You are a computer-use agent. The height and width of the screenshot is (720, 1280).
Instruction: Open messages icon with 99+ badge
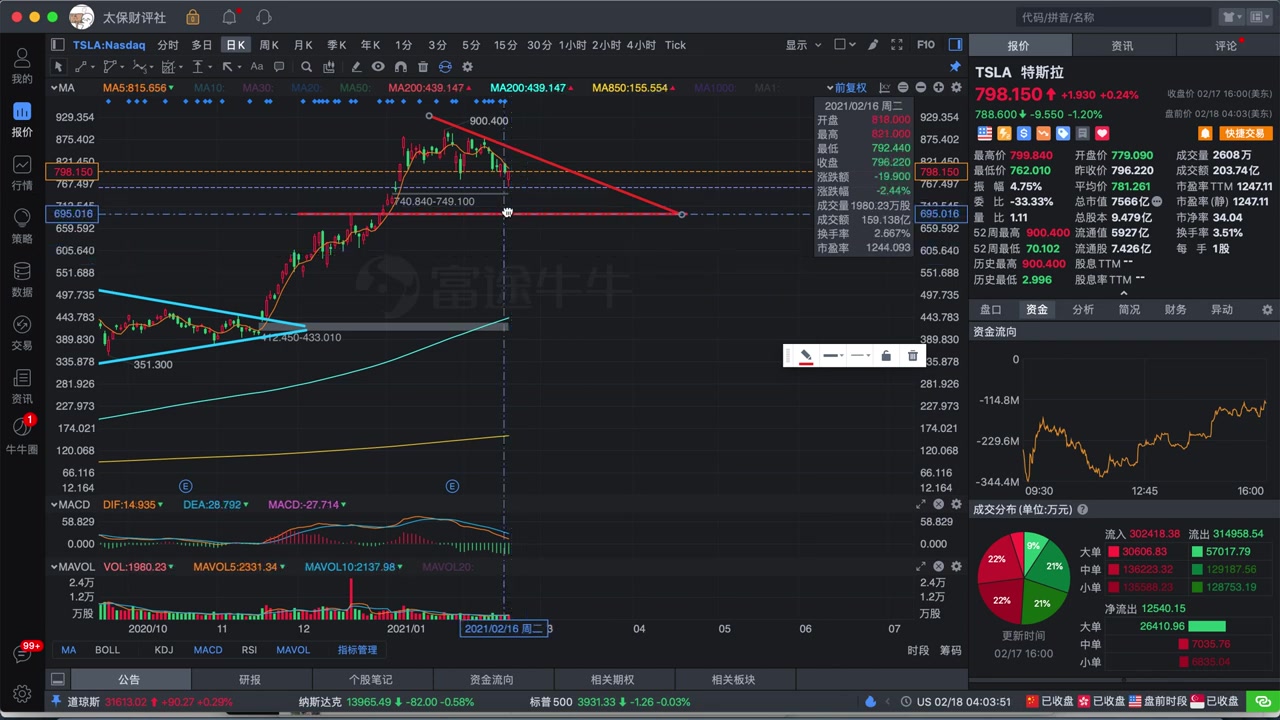pos(22,654)
